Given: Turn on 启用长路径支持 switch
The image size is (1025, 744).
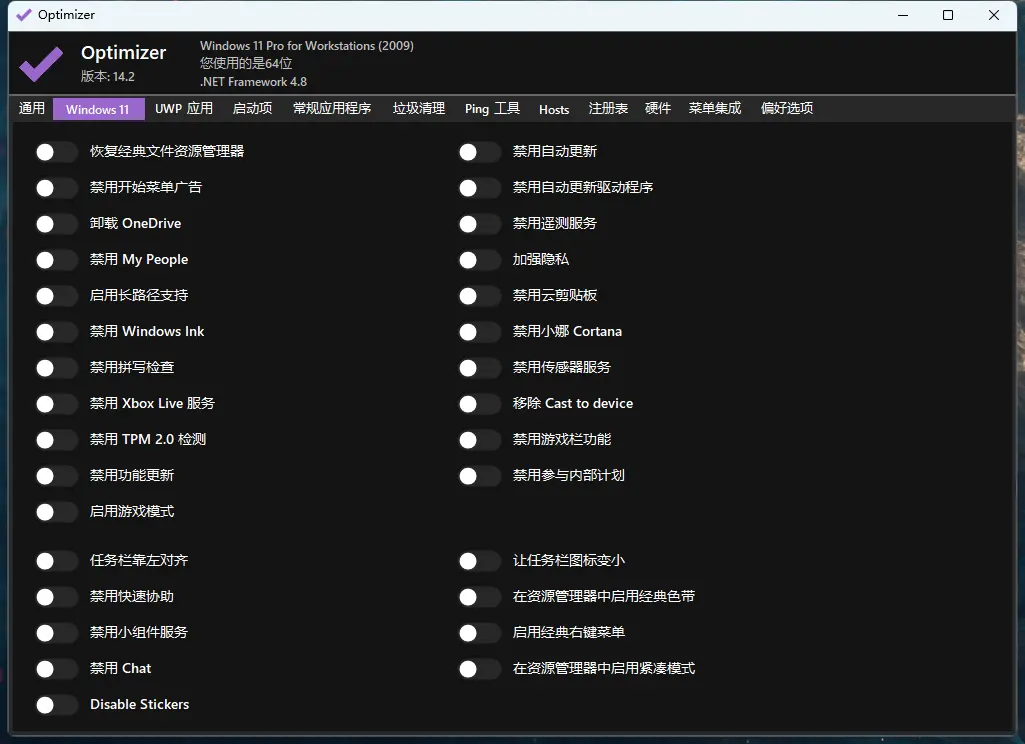Looking at the screenshot, I should pos(57,296).
